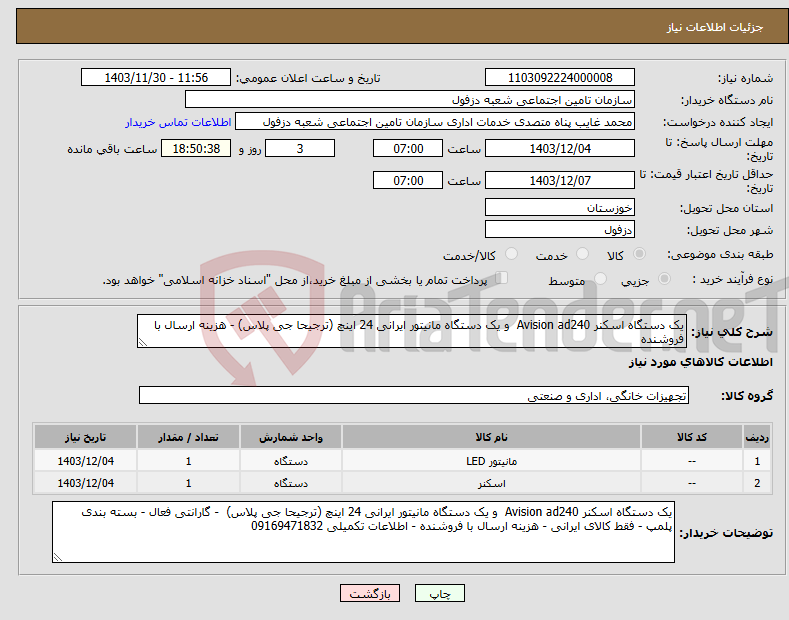Click response deadline date 1403/12/04 field
789x620 pixels.
tap(560, 148)
